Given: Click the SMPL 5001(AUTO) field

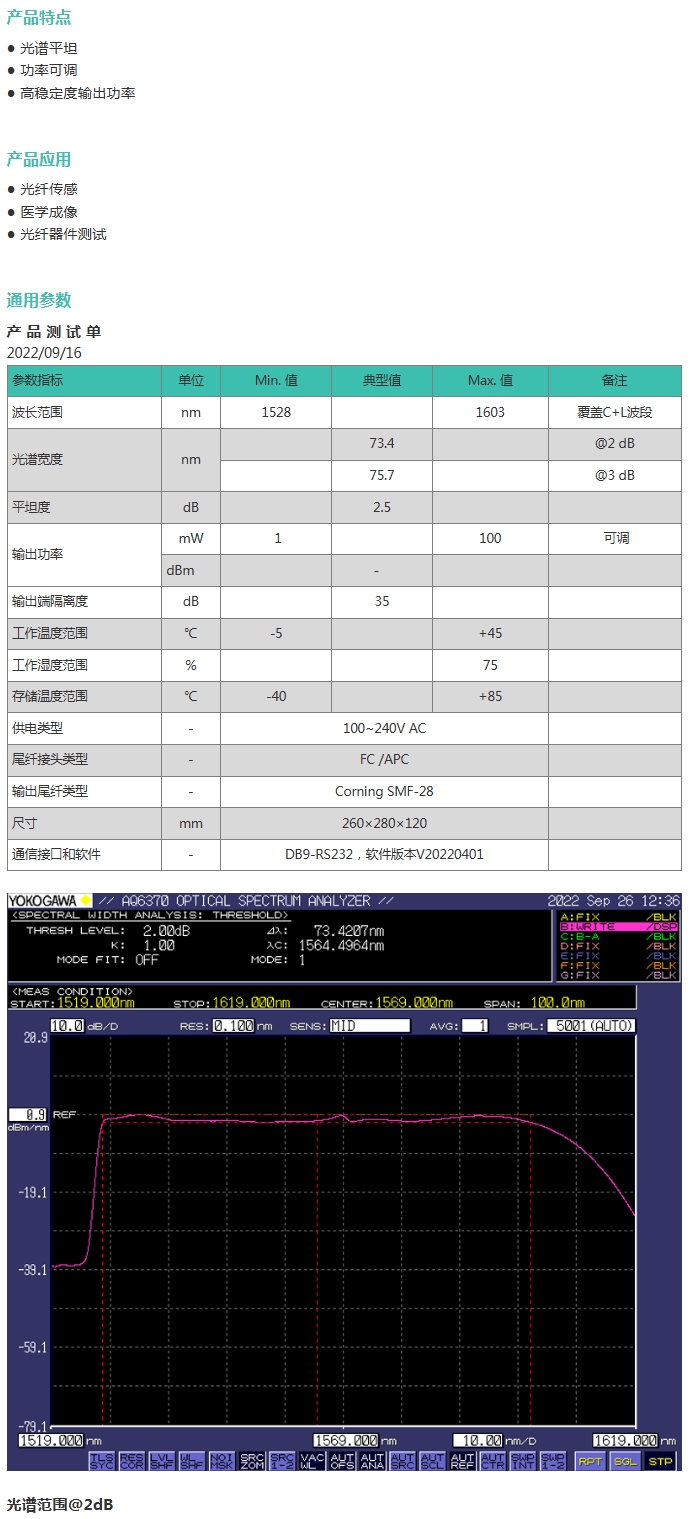Looking at the screenshot, I should pyautogui.click(x=590, y=1025).
